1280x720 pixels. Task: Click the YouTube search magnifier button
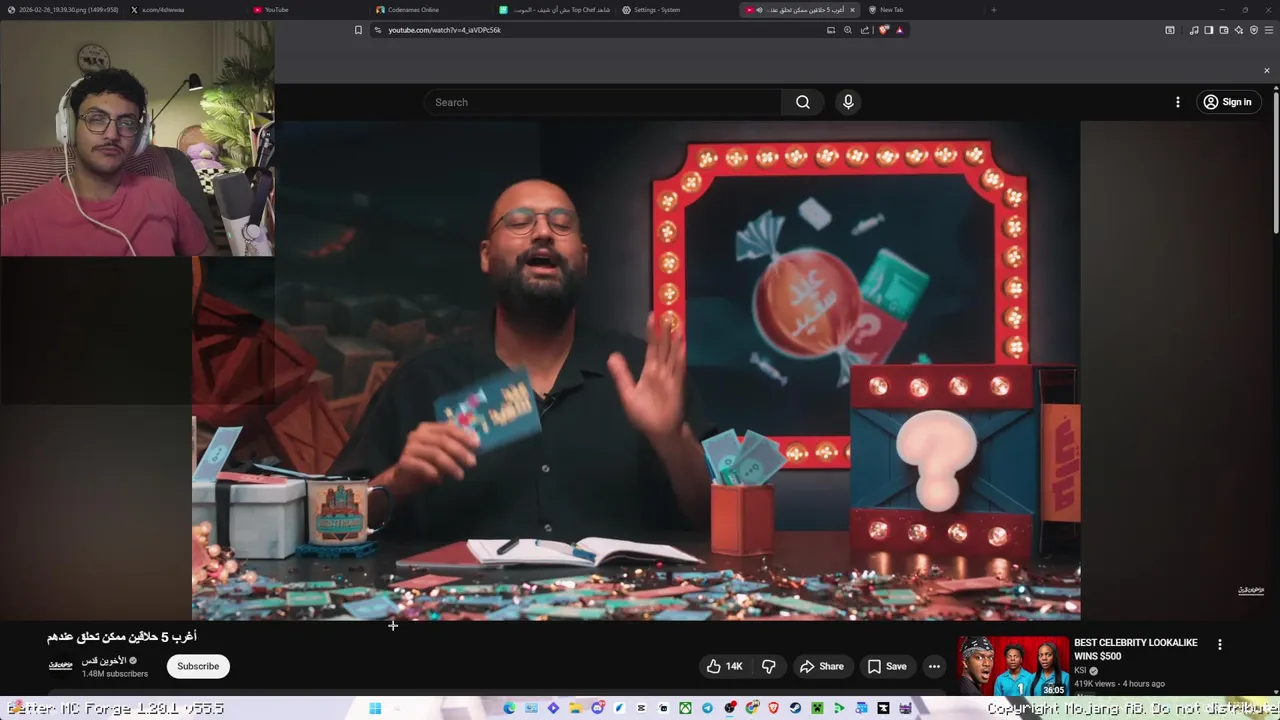point(803,102)
